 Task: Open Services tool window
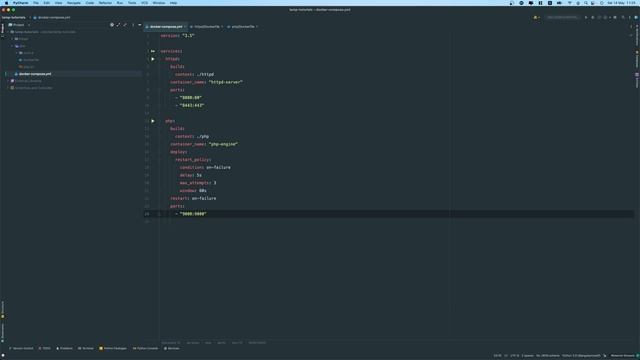coord(171,348)
